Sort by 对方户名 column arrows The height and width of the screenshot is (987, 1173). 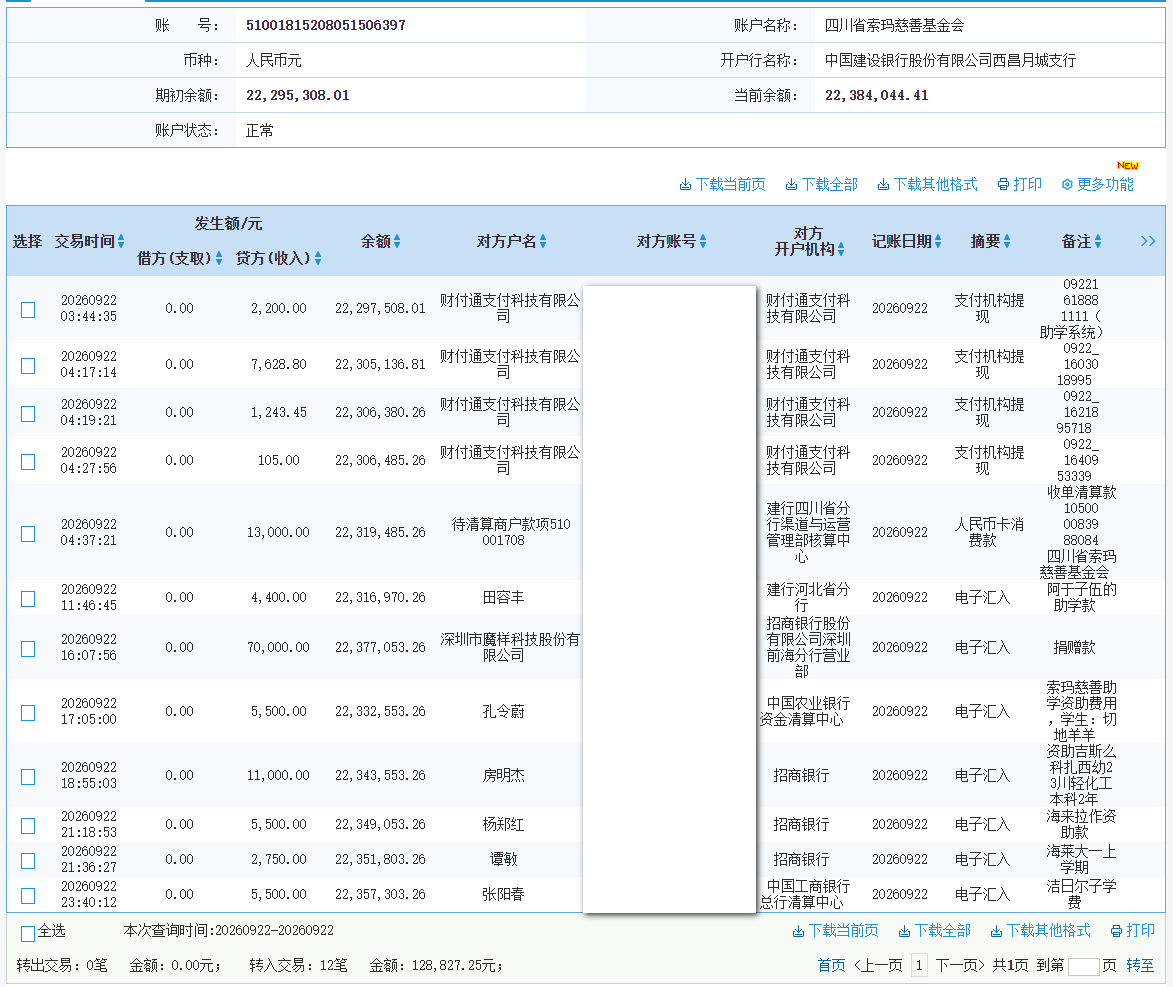(543, 242)
